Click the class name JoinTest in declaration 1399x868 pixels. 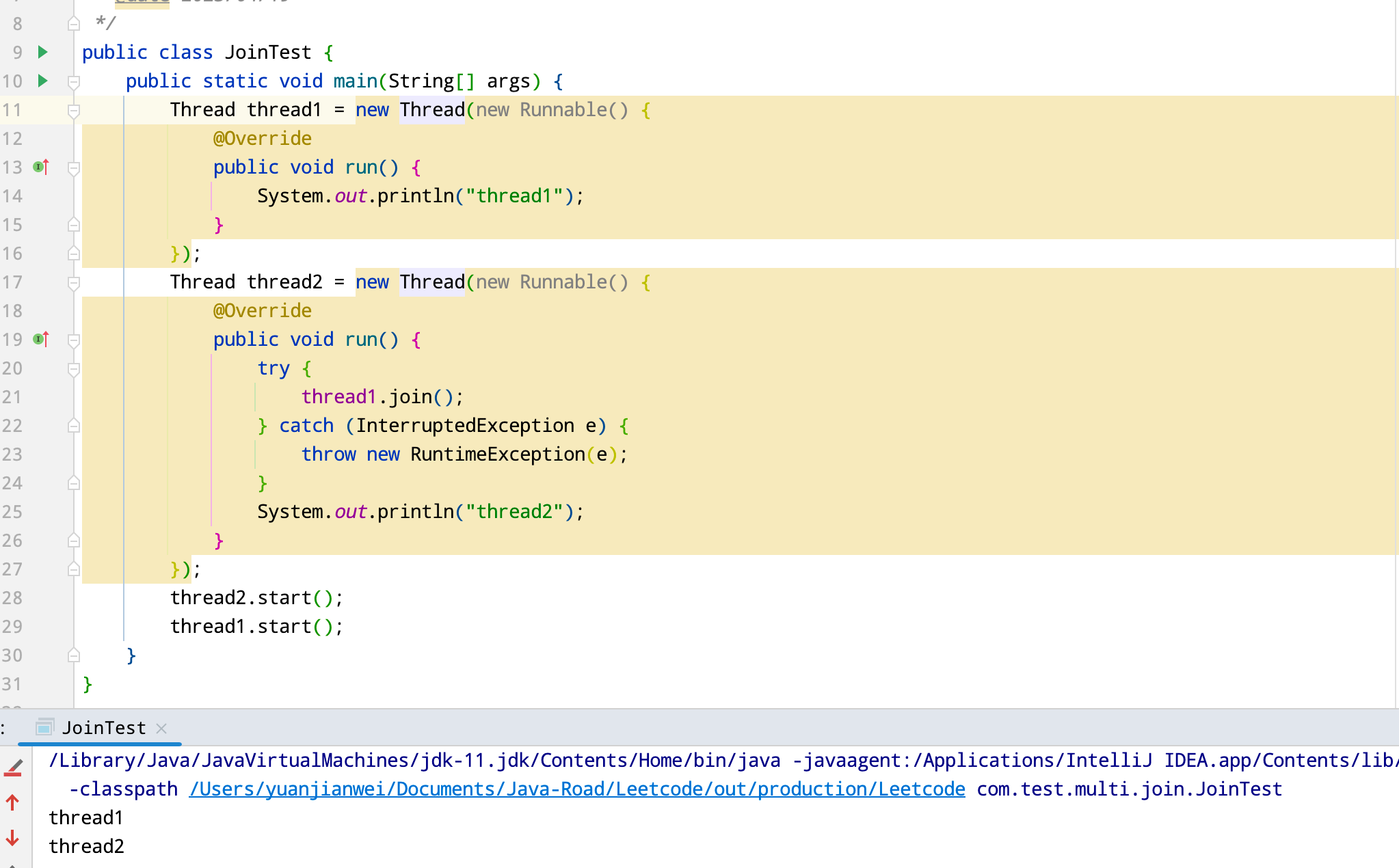click(268, 52)
